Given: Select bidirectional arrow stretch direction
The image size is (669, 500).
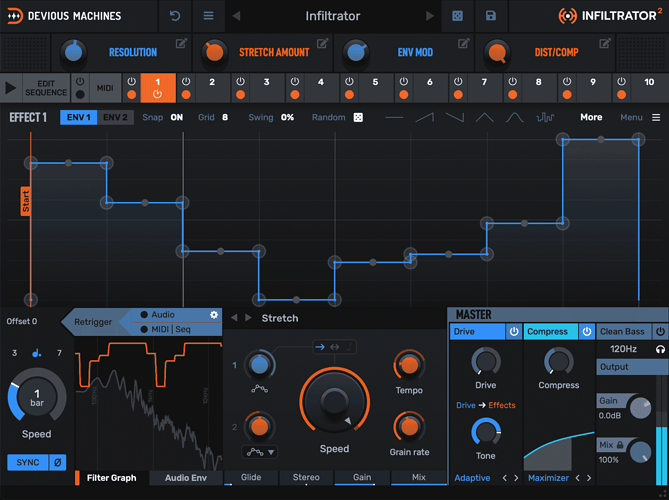Looking at the screenshot, I should click(x=335, y=347).
